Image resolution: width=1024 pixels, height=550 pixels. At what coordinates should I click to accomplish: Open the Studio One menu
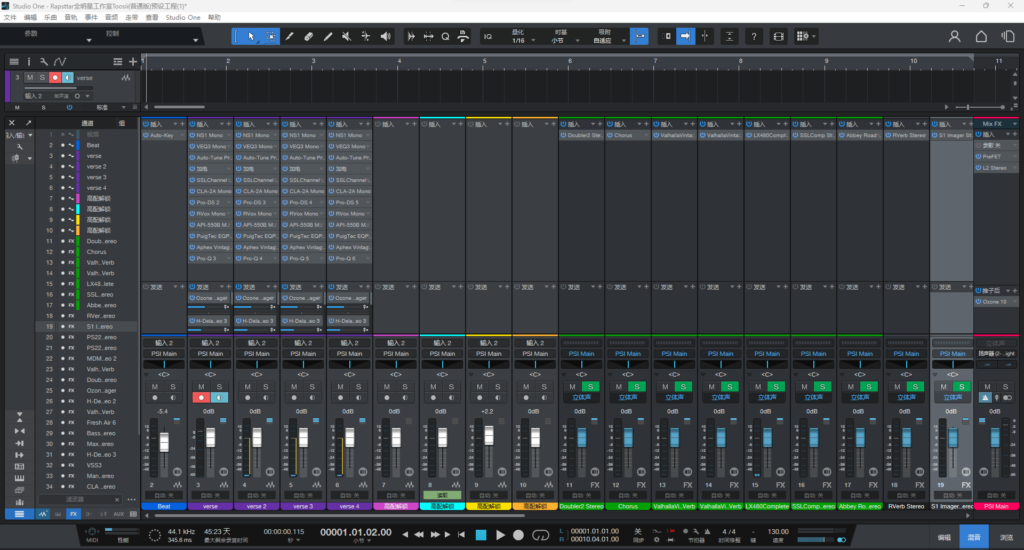coord(181,18)
